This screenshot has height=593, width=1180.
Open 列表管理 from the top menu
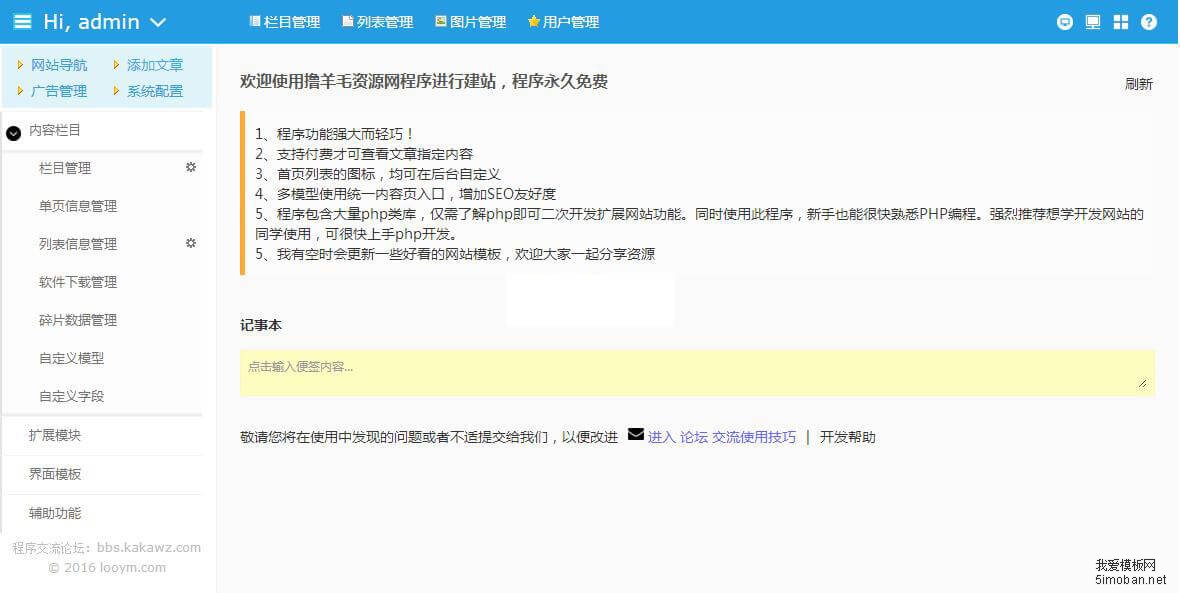click(x=378, y=21)
